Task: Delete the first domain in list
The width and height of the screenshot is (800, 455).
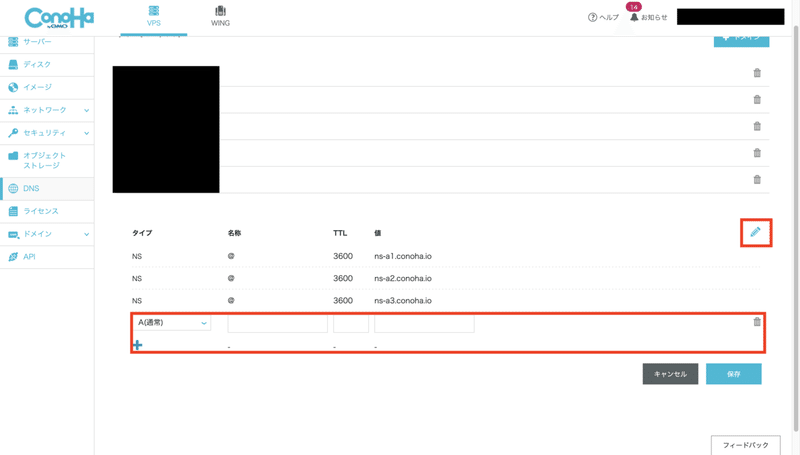Action: click(757, 73)
